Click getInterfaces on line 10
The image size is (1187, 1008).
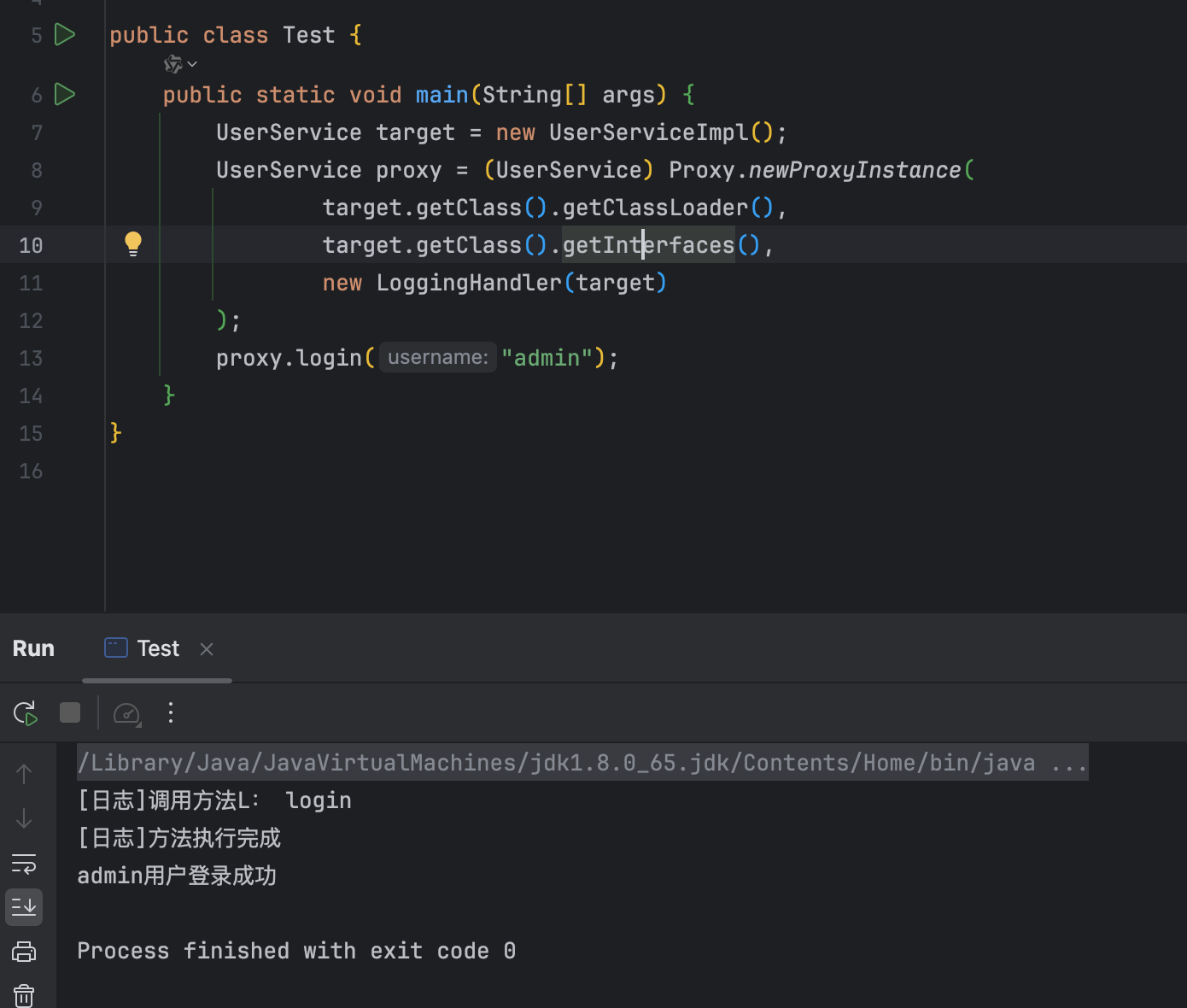pyautogui.click(x=648, y=245)
